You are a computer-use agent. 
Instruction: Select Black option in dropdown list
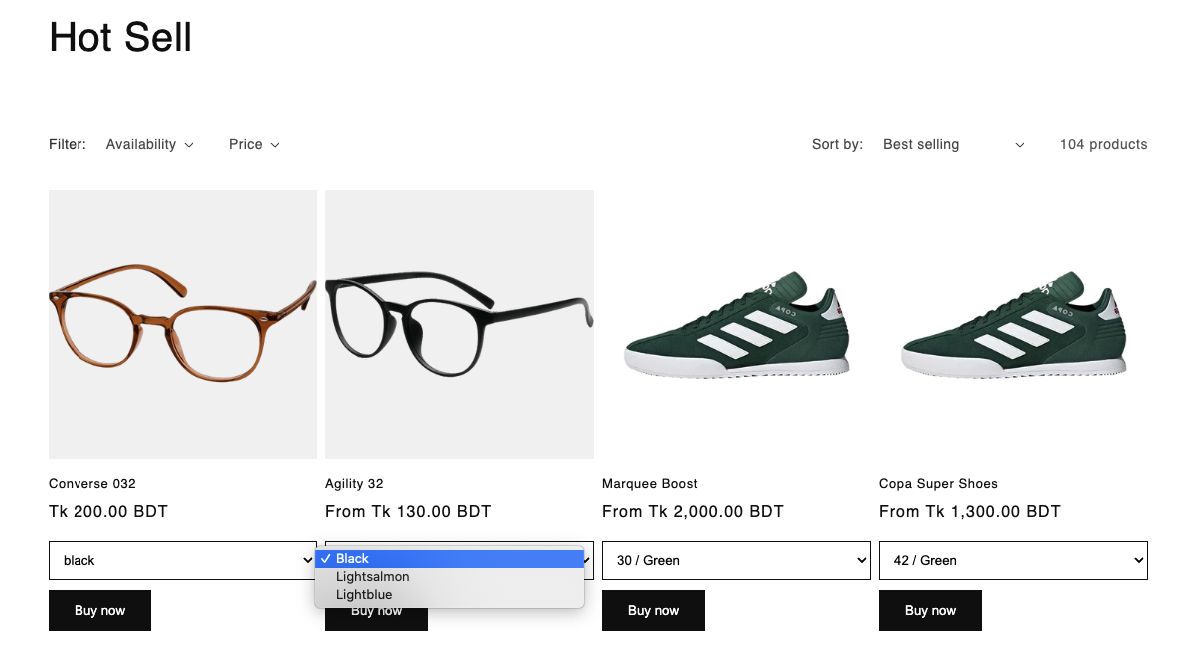click(449, 559)
